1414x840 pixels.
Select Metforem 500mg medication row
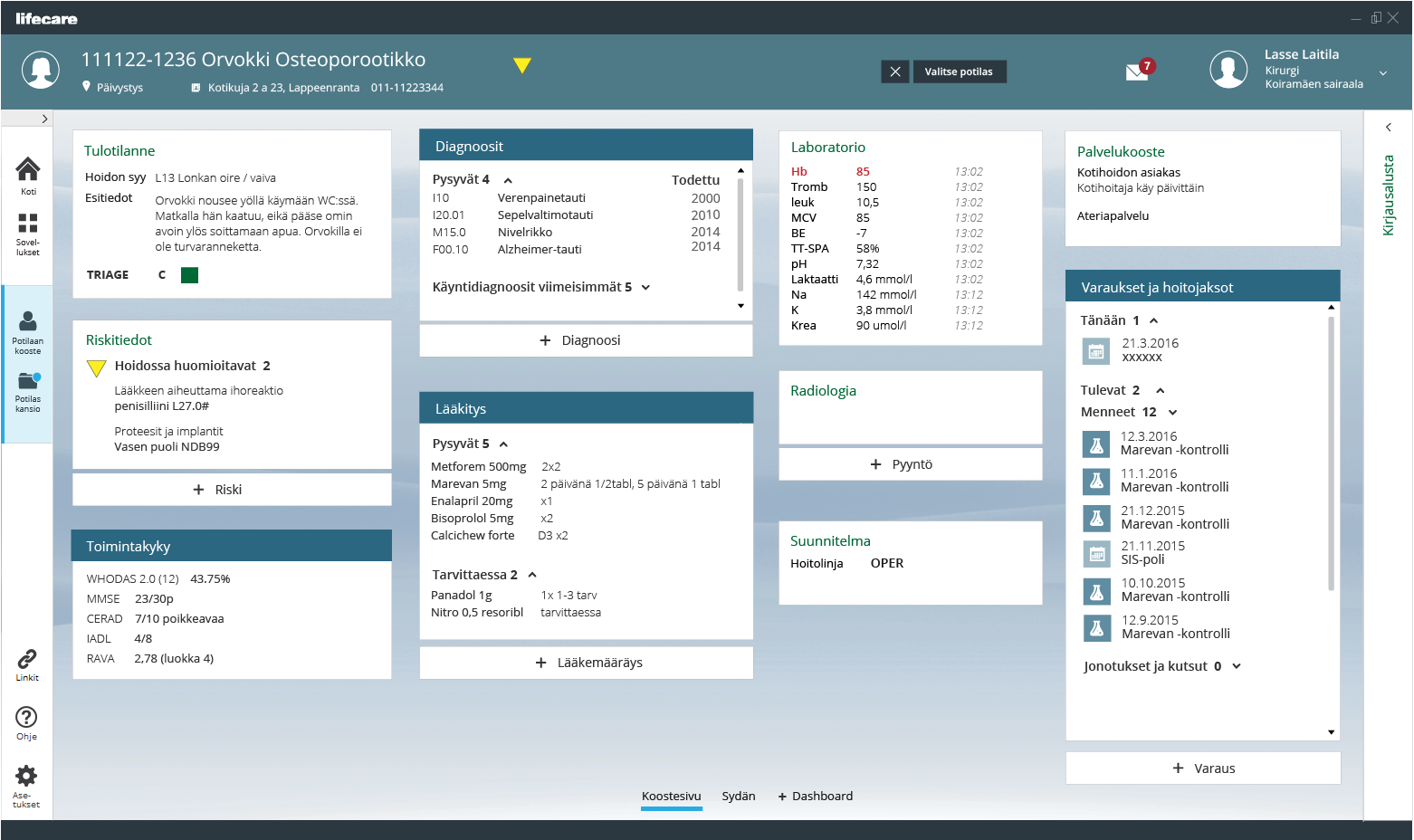(496, 467)
